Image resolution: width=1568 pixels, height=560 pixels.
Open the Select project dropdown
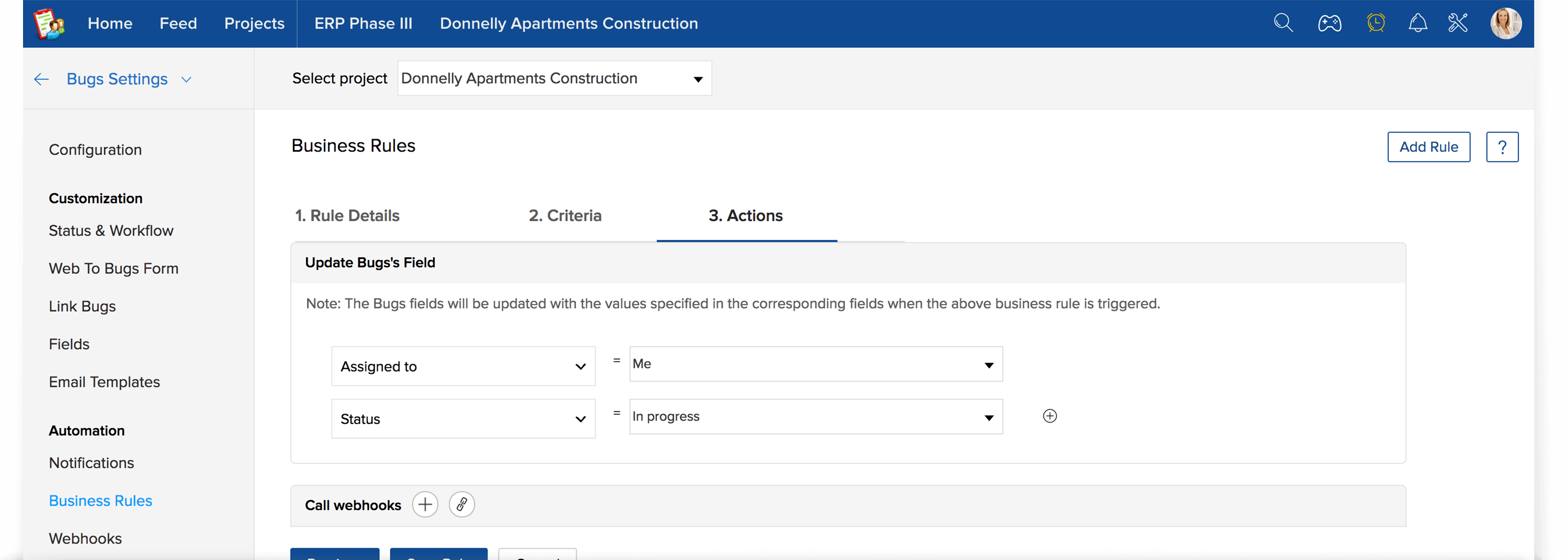(x=554, y=78)
